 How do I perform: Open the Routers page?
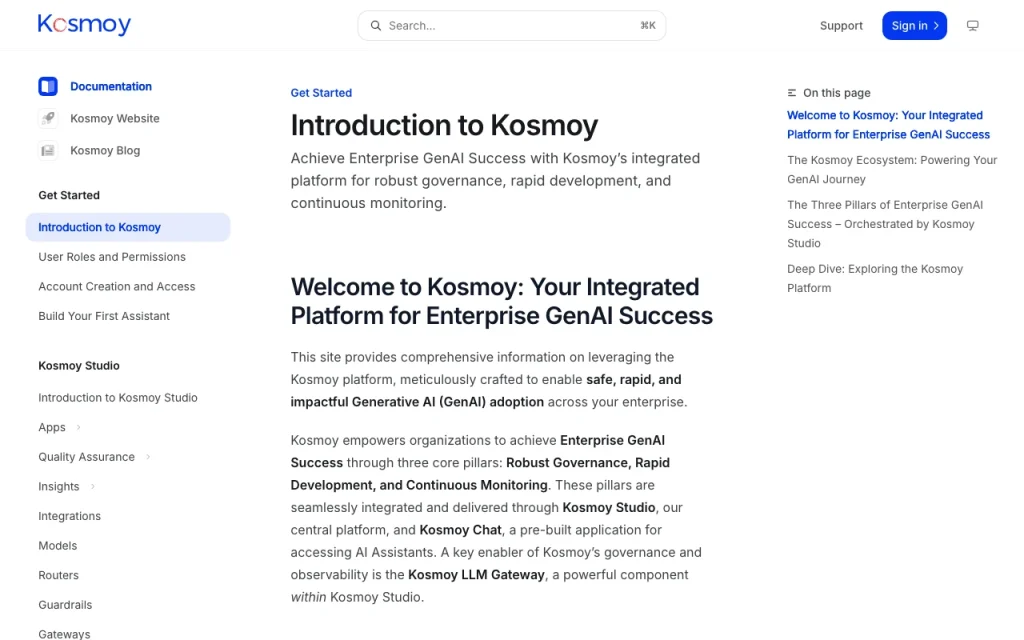58,575
